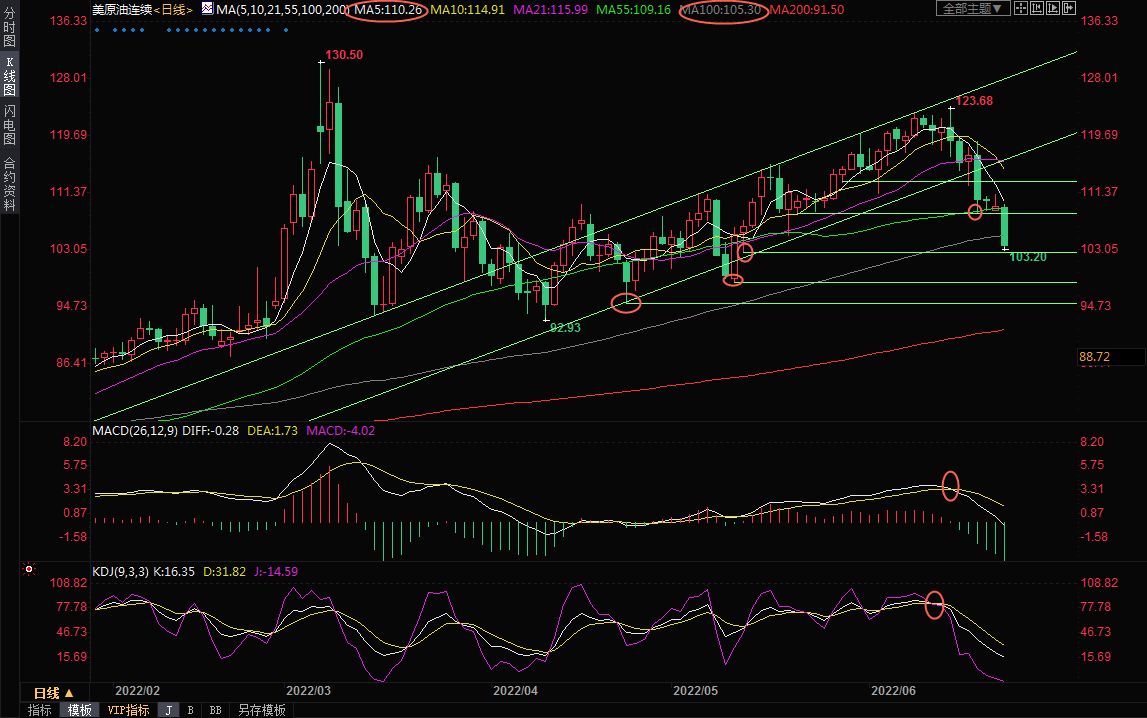Toggle the BB indicator button
The image size is (1147, 718).
(215, 710)
